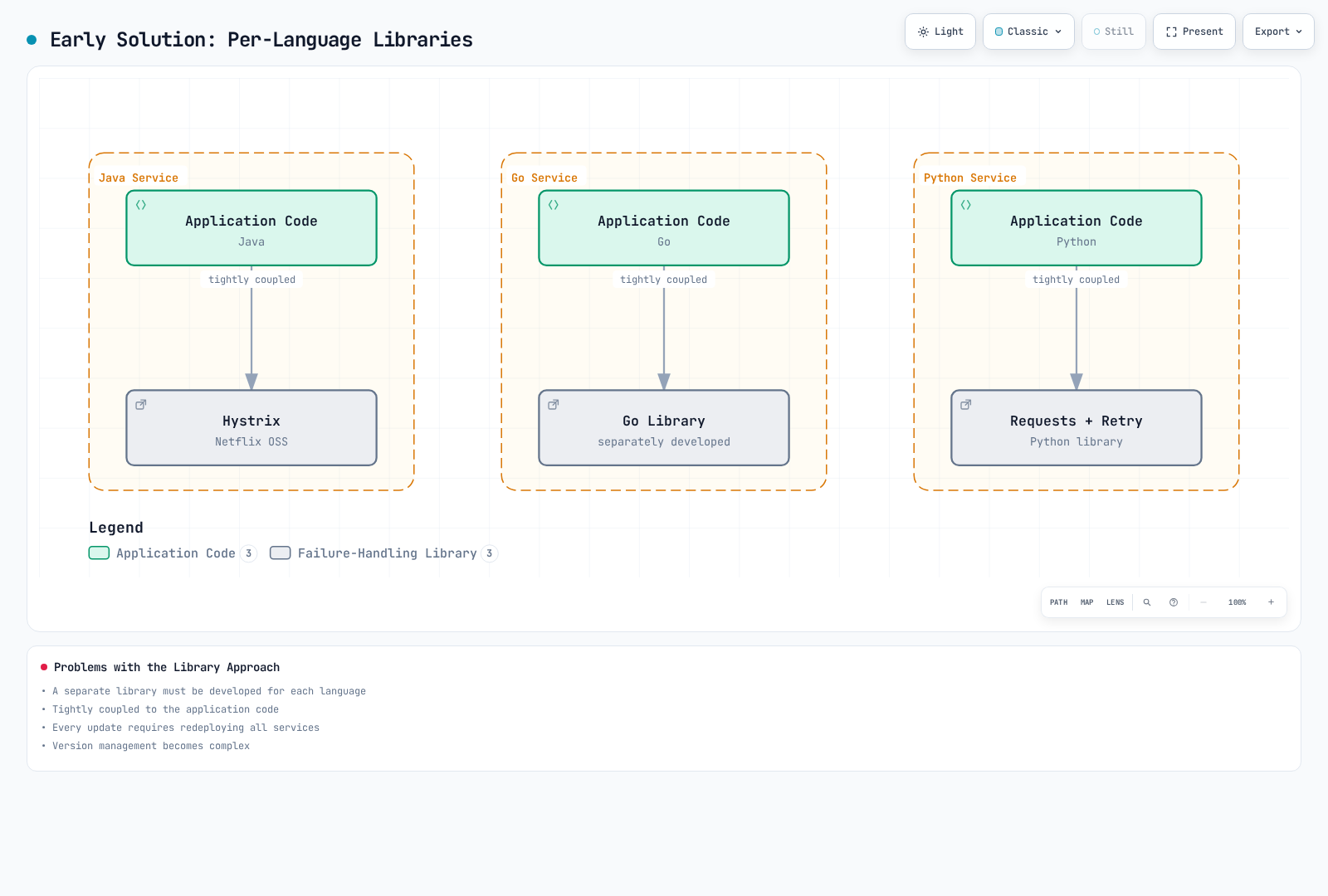Image resolution: width=1328 pixels, height=896 pixels.
Task: Open the Classic style dropdown
Action: pyautogui.click(x=1028, y=32)
